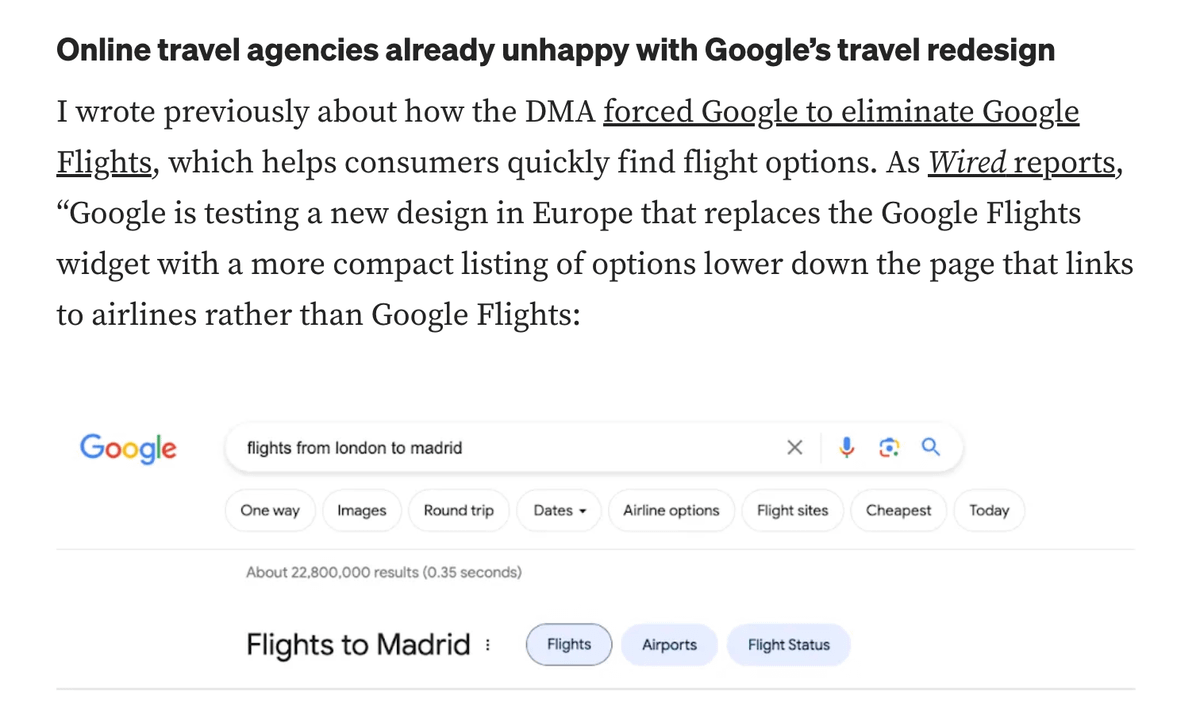Image resolution: width=1200 pixels, height=702 pixels.
Task: Choose the Flight sites filter
Action: click(793, 510)
